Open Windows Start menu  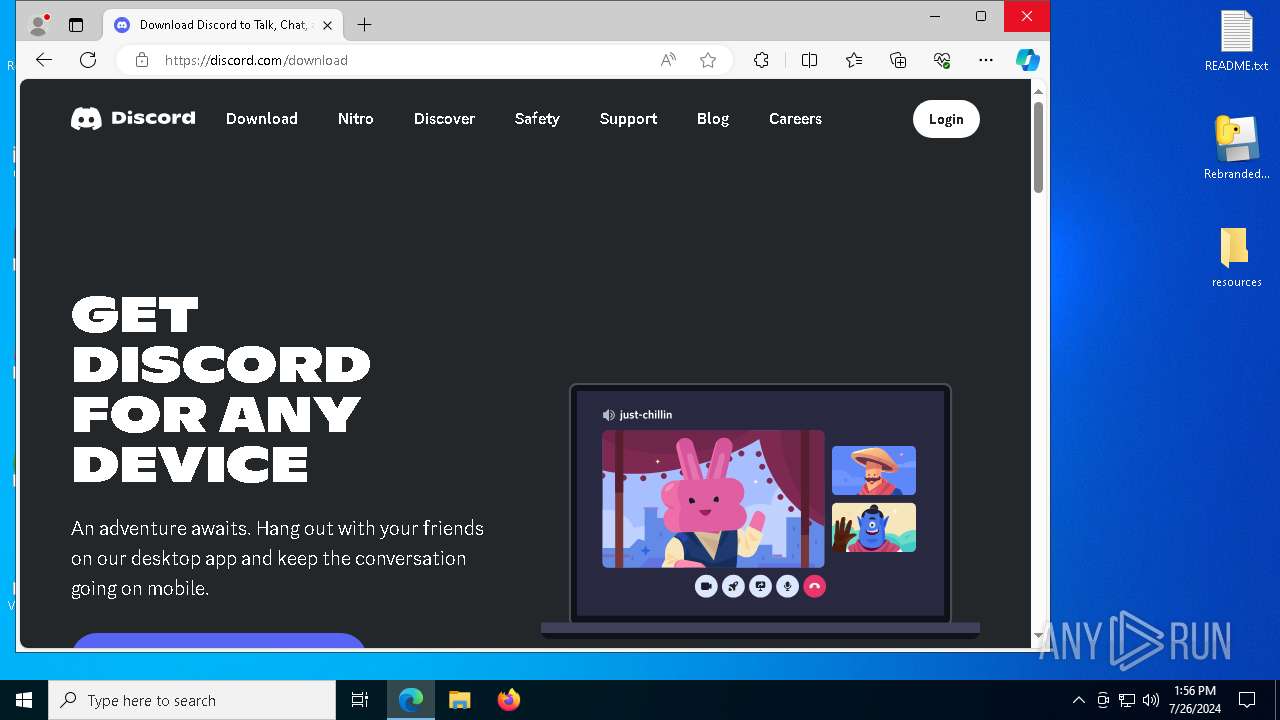24,700
